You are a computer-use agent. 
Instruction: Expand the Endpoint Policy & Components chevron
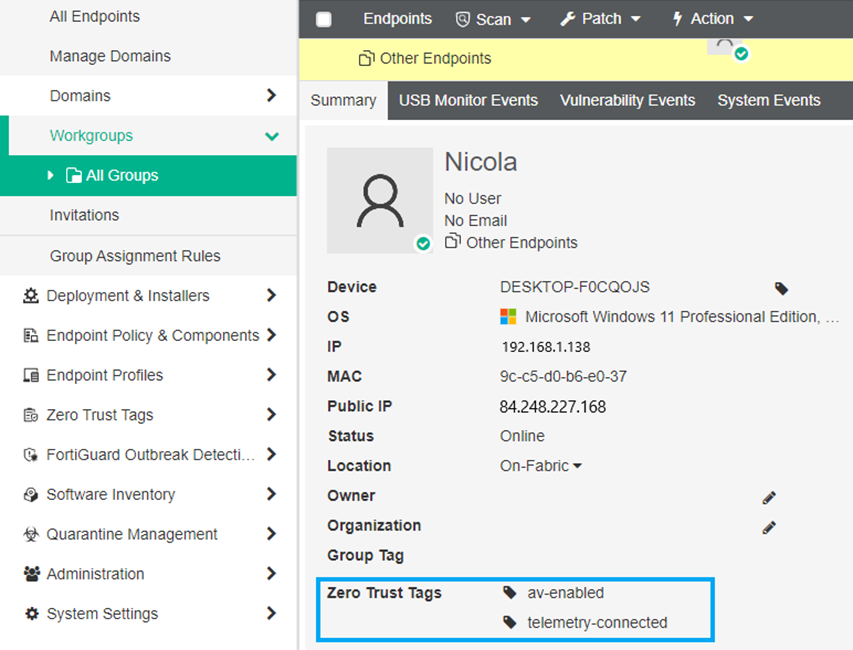271,335
